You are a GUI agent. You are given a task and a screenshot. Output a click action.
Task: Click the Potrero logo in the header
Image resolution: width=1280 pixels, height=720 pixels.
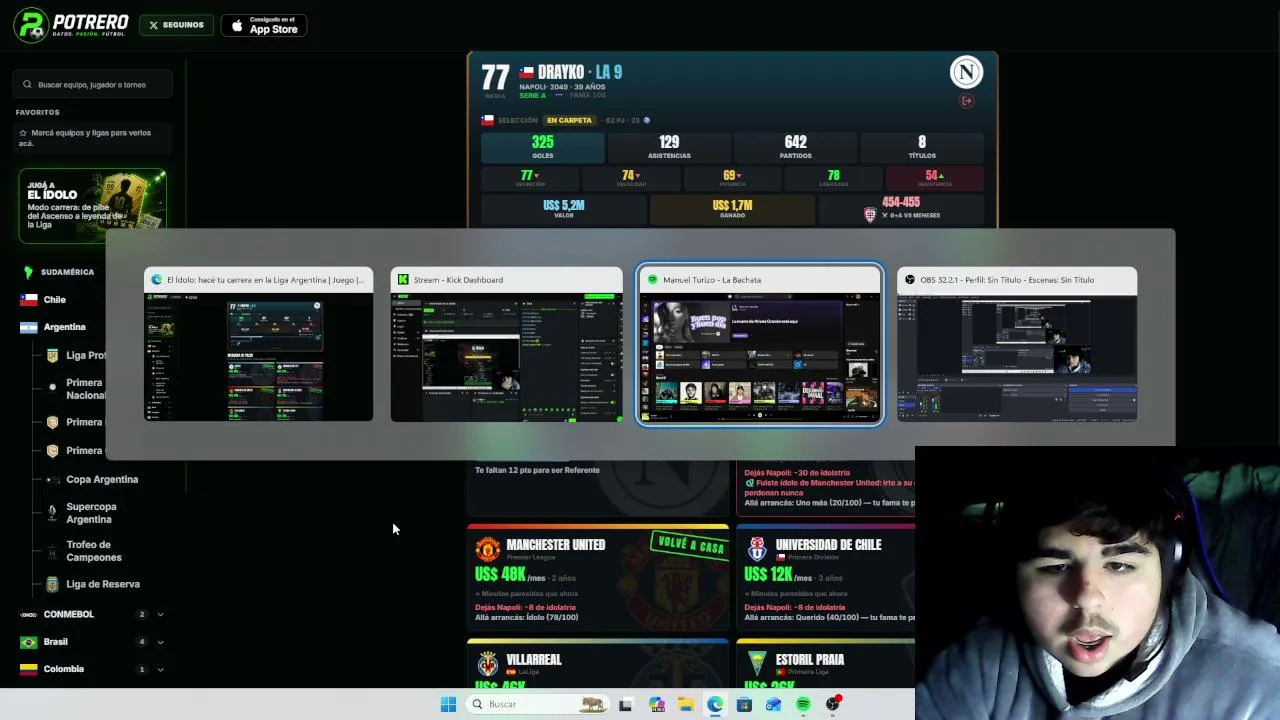point(71,25)
